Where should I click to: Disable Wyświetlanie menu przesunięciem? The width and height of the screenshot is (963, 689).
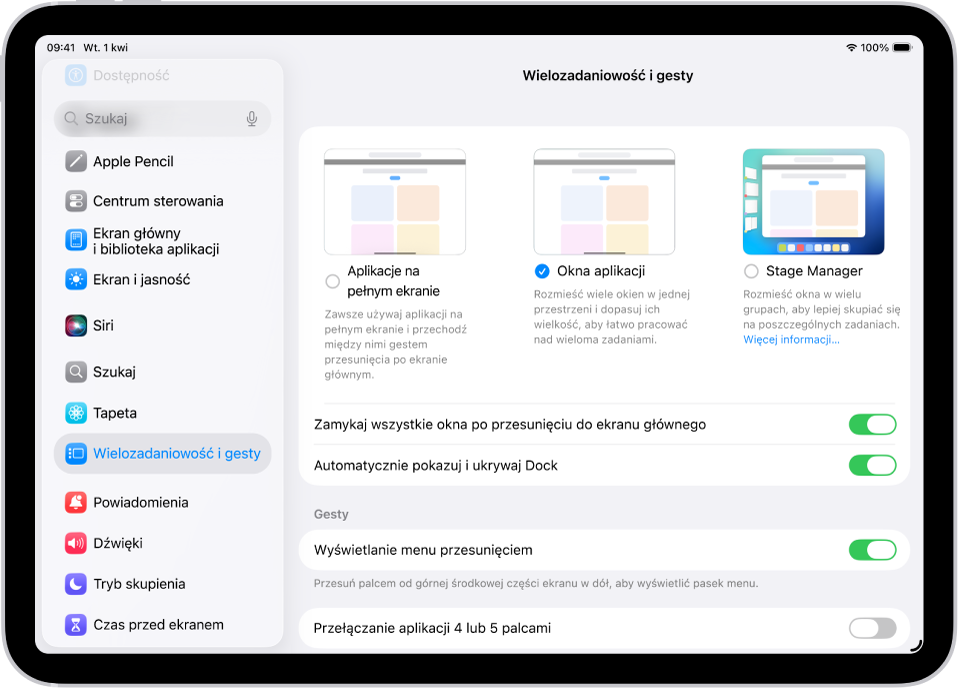(x=872, y=549)
